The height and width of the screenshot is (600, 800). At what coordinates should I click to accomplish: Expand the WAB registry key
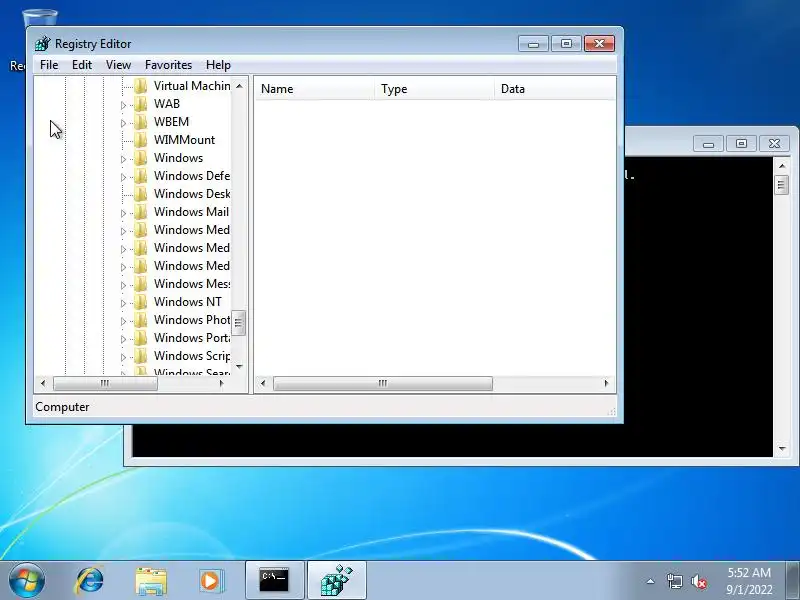123,105
